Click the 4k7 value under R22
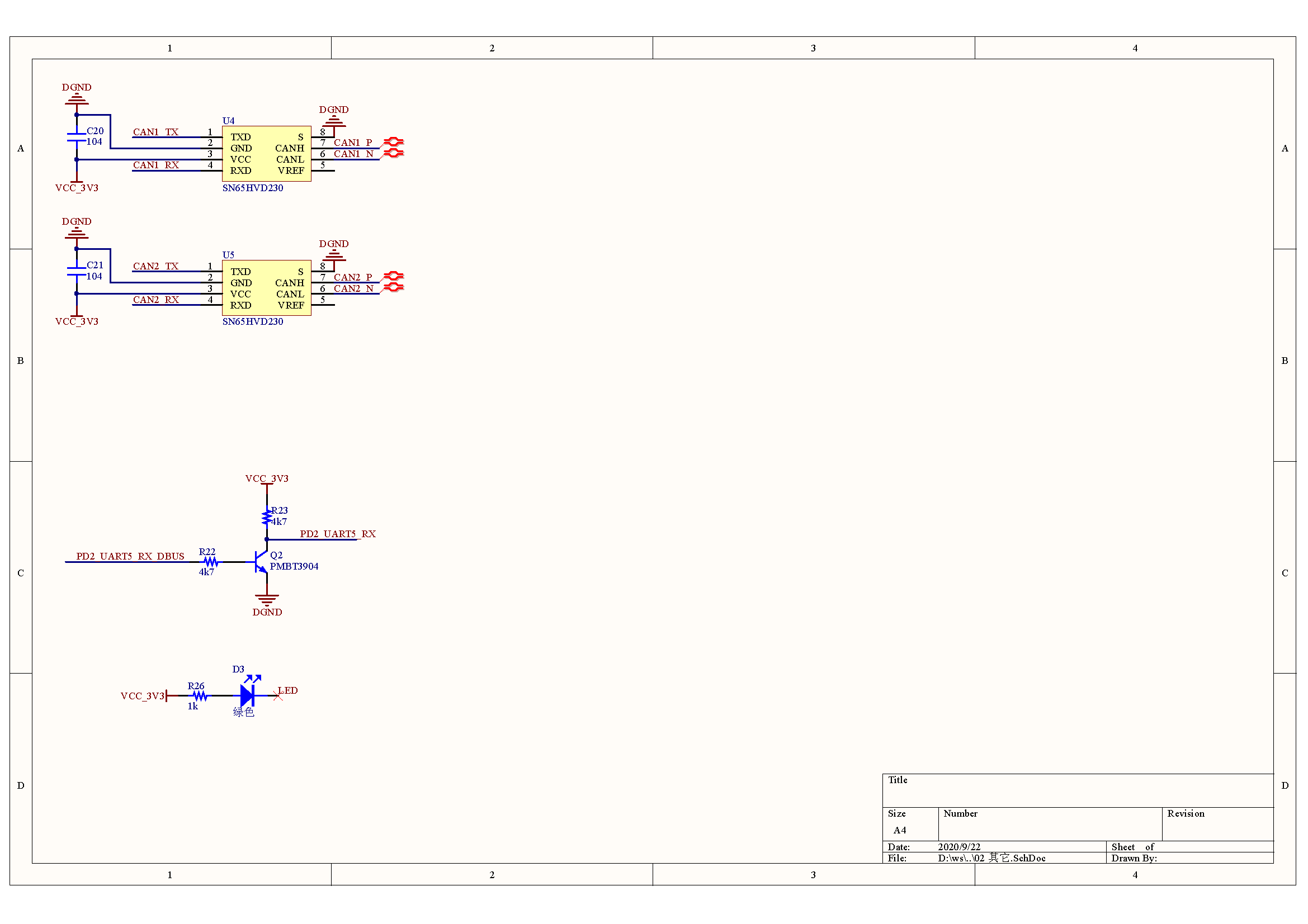The height and width of the screenshot is (924, 1308). [206, 572]
